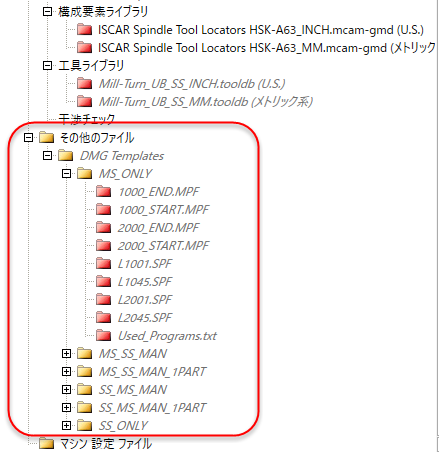Collapse the 工具ライブラリ node
Screen dimensions: 439x452
point(48,65)
